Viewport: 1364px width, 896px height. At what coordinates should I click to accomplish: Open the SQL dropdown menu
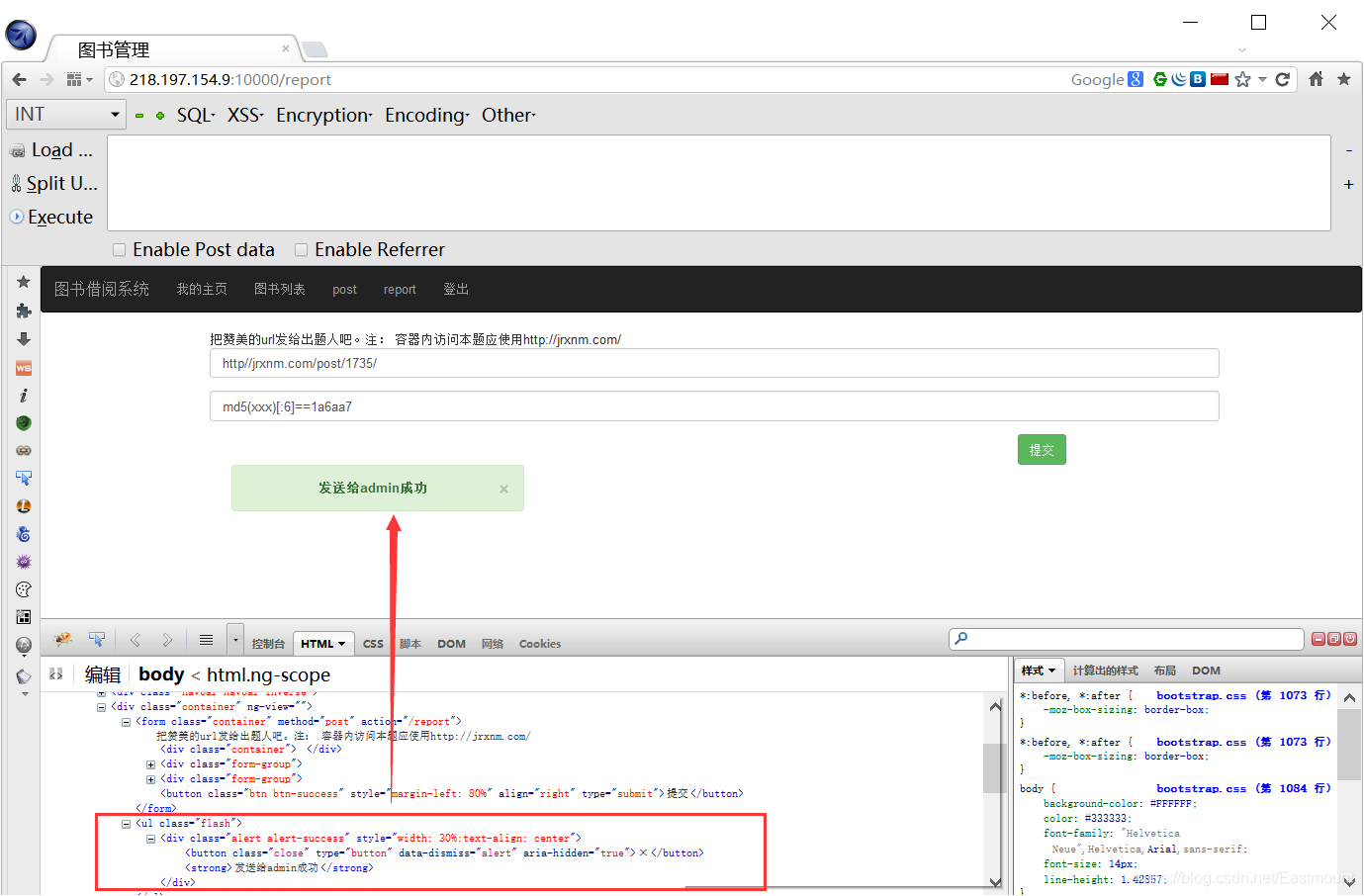(x=196, y=116)
